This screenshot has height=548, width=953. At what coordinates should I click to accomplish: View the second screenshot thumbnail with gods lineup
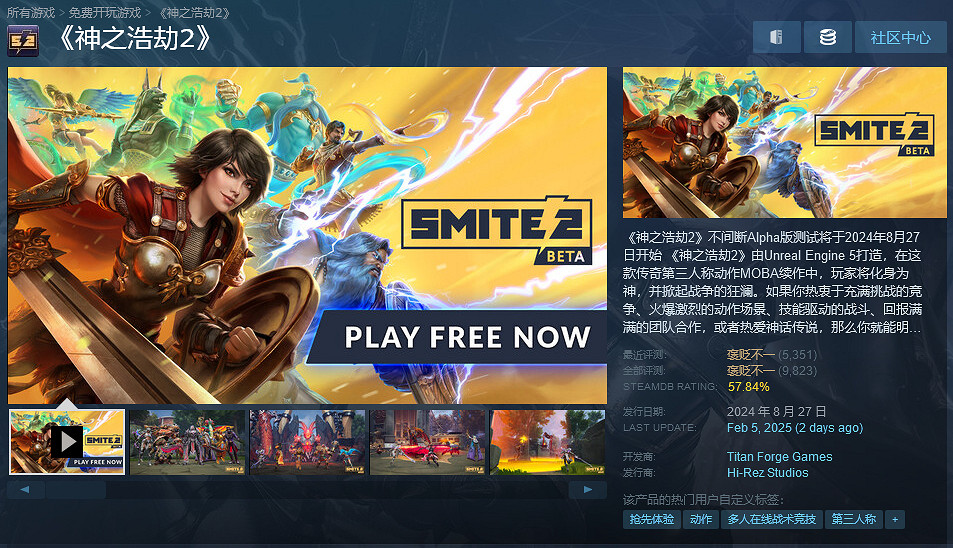(187, 442)
